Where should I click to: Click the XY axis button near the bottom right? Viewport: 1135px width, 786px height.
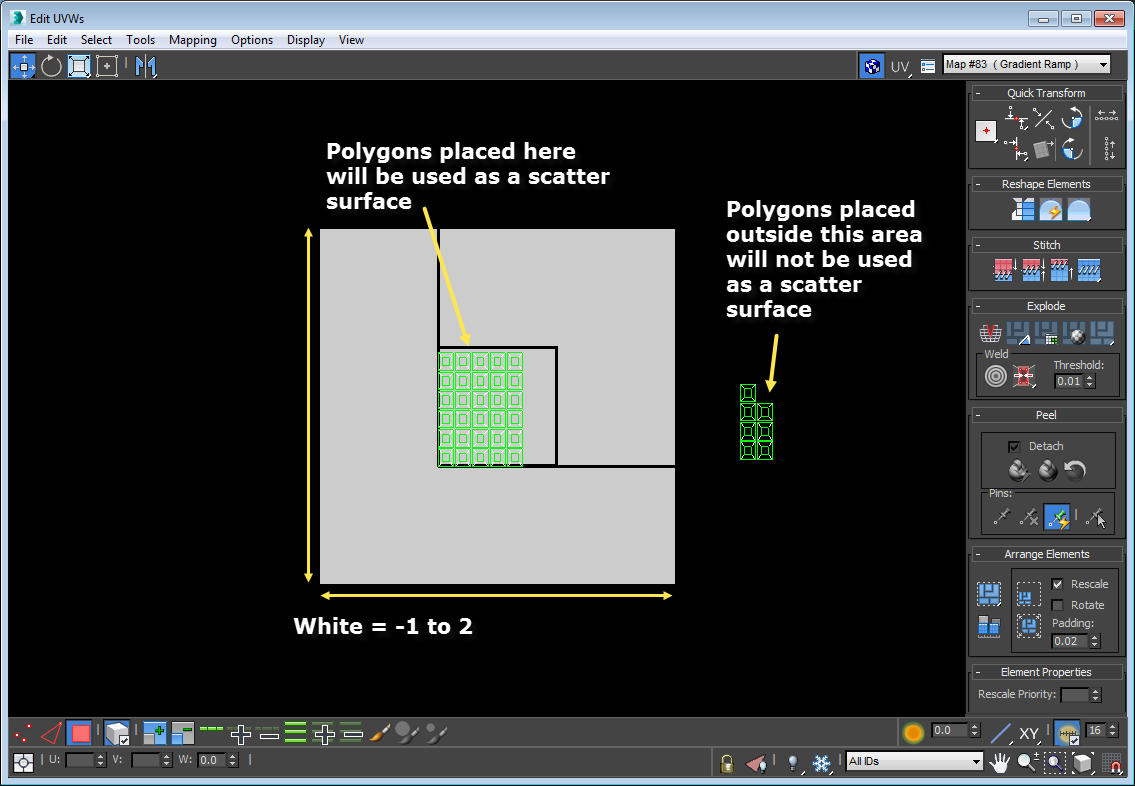coord(1028,733)
